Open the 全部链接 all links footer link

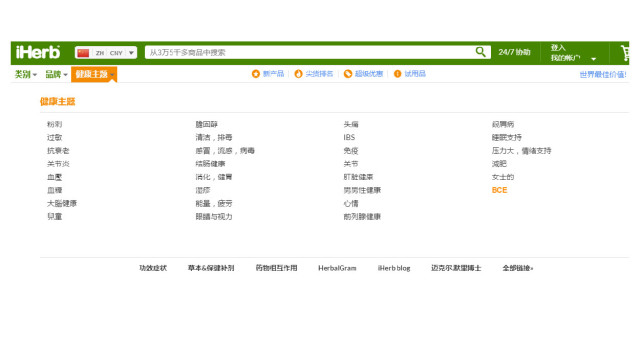click(x=518, y=268)
